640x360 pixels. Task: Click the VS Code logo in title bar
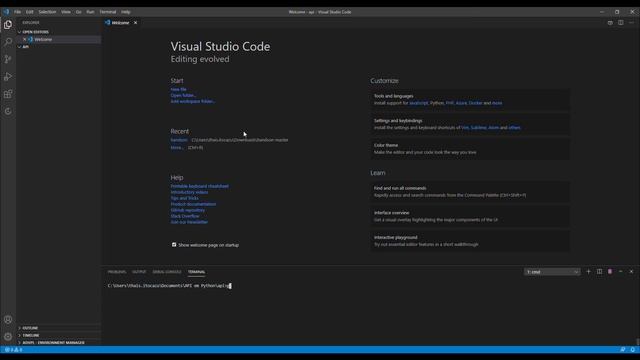[6, 12]
